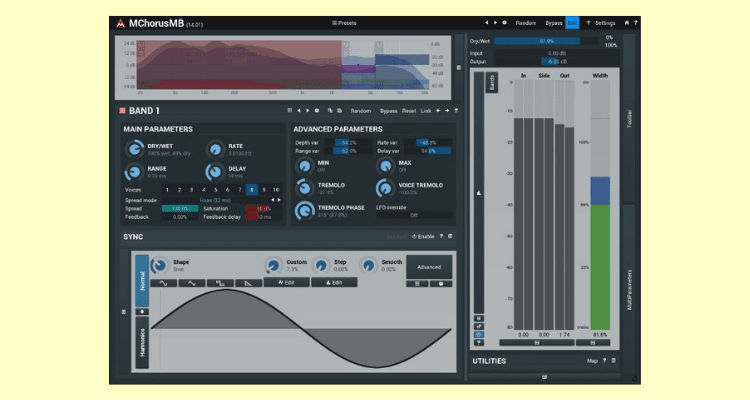Adjust the global Dry/Wet slider
Viewport: 750px width, 400px height.
(x=546, y=41)
